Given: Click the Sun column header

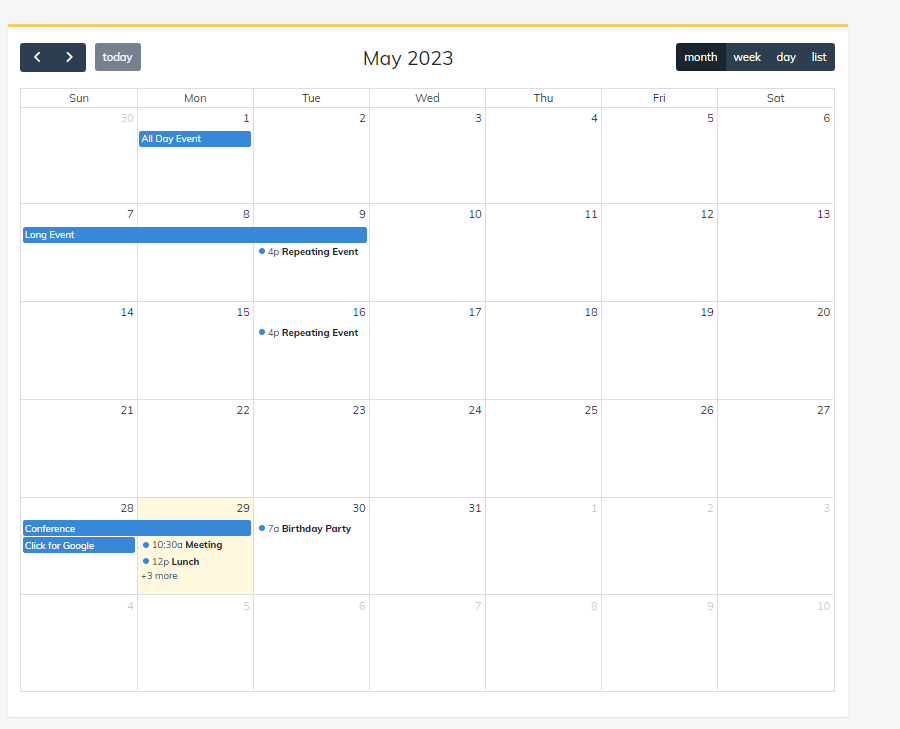Looking at the screenshot, I should pos(79,98).
